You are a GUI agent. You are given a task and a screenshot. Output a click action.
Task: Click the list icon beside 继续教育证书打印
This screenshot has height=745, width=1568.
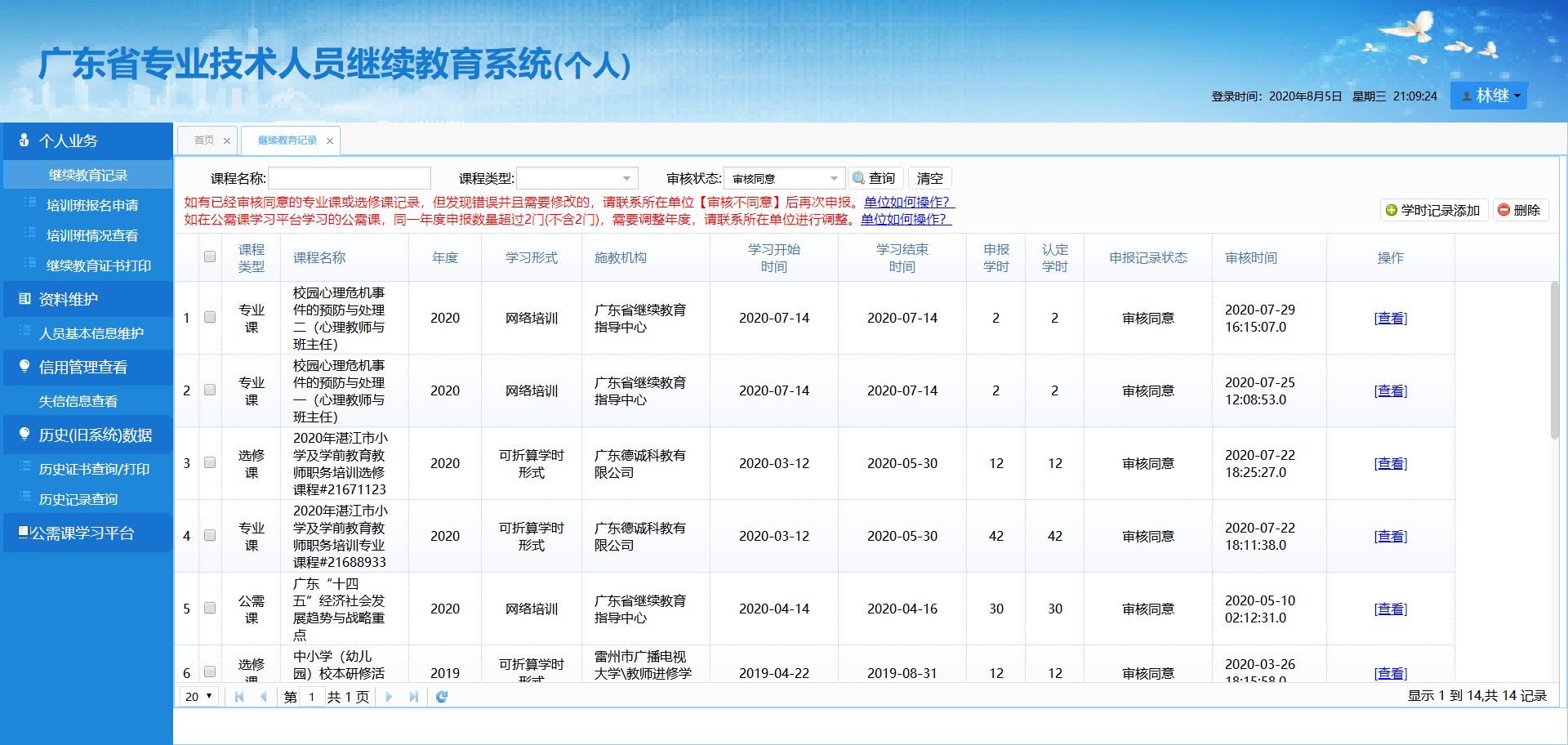pos(30,263)
